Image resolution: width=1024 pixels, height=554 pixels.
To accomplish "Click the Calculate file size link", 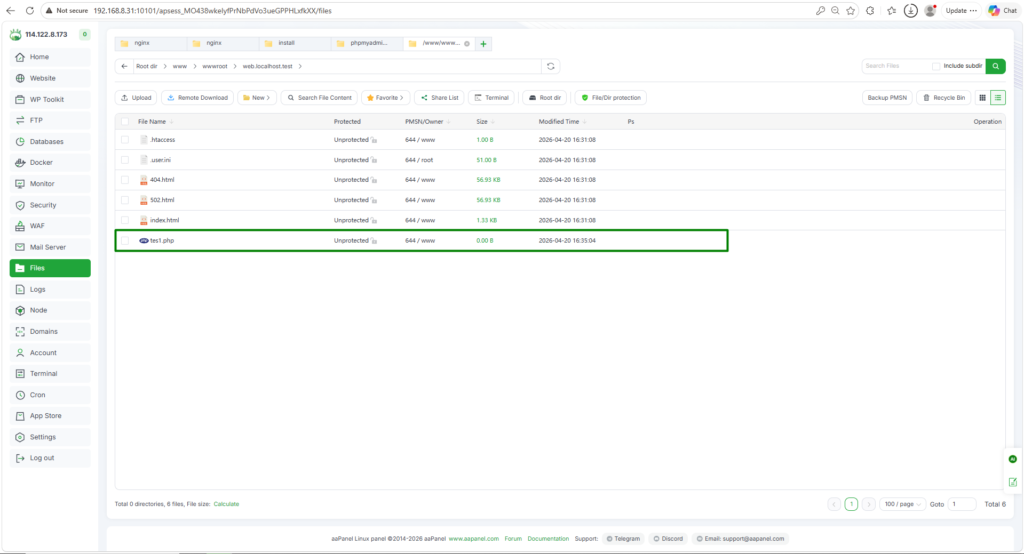I will [226, 504].
